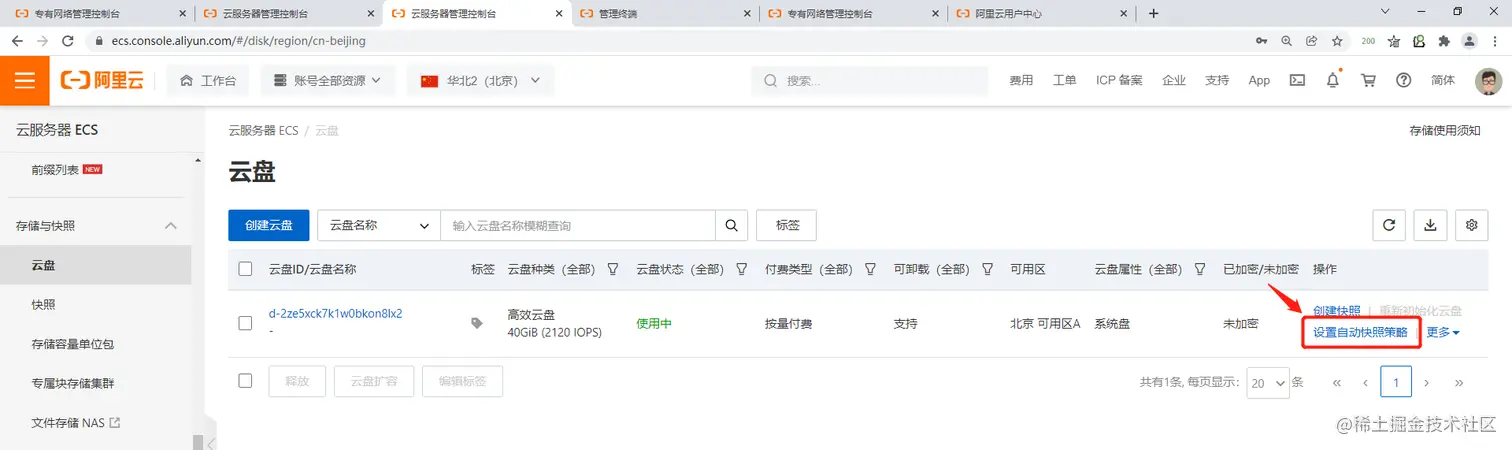Open the 工作台 workbench
This screenshot has width=1512, height=450.
point(208,81)
